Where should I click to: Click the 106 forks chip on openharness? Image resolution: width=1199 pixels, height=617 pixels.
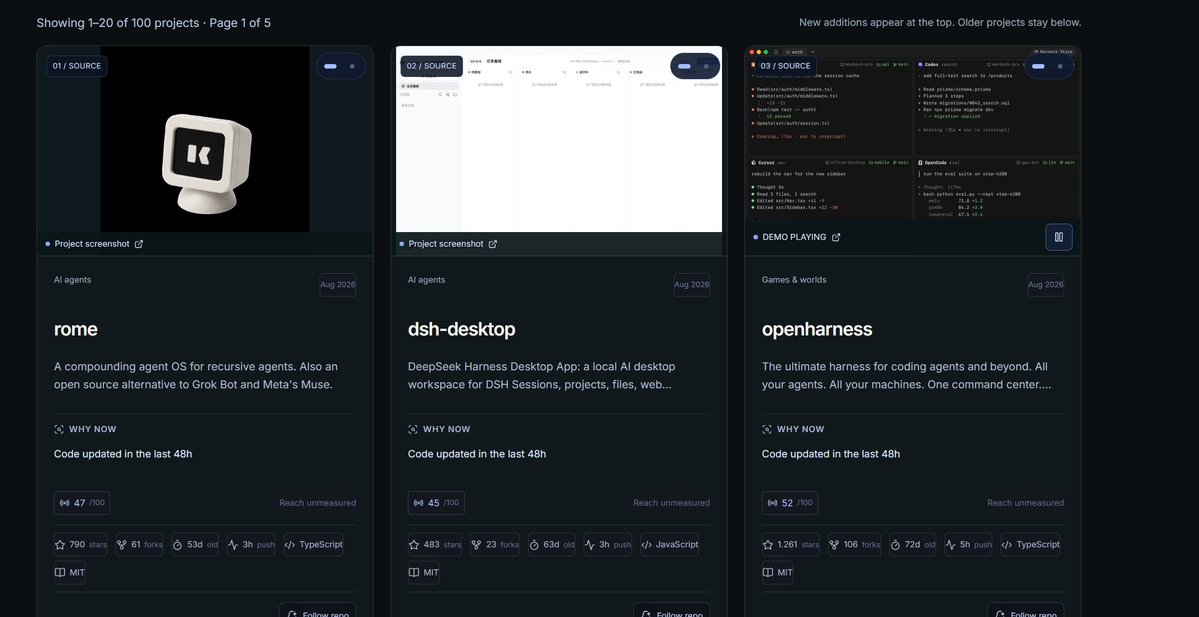855,544
